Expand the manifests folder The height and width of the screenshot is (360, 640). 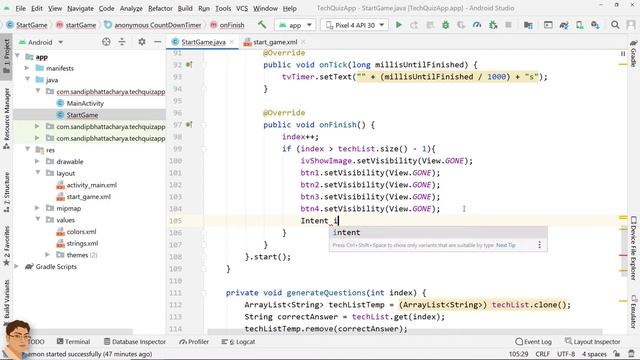(27, 68)
